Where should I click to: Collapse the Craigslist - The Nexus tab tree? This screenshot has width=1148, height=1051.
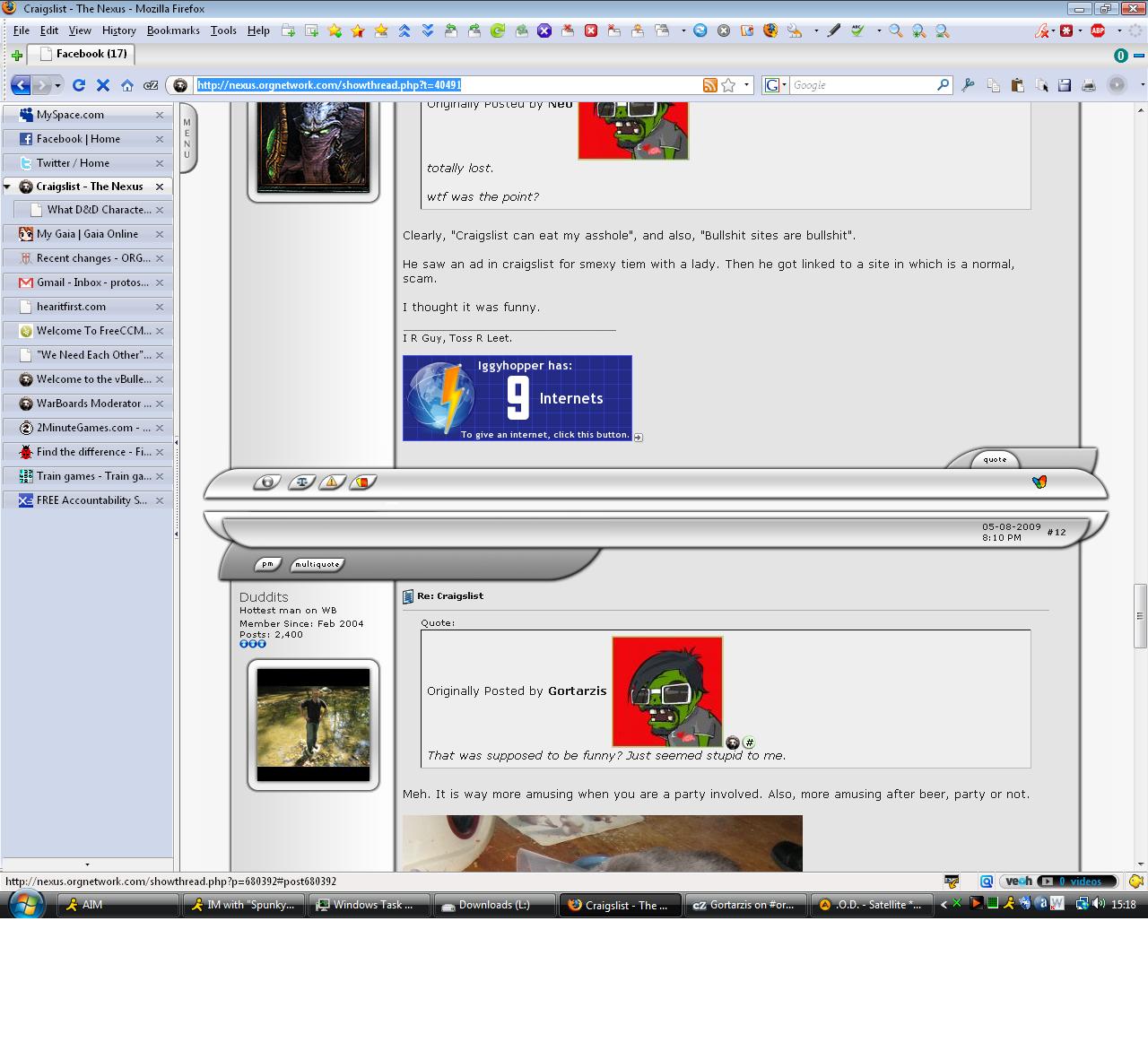coord(8,187)
